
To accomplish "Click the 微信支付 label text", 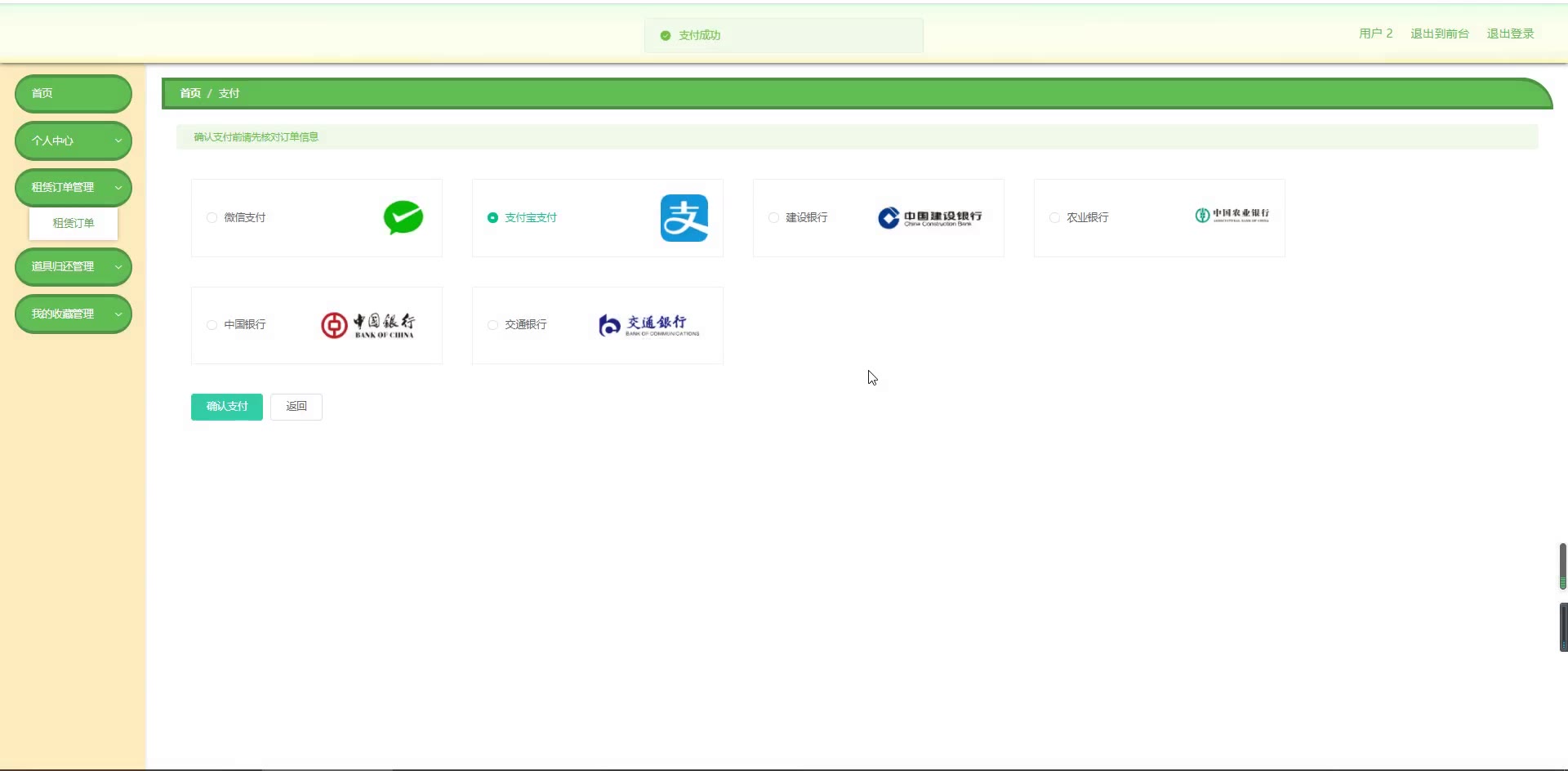I will (245, 217).
